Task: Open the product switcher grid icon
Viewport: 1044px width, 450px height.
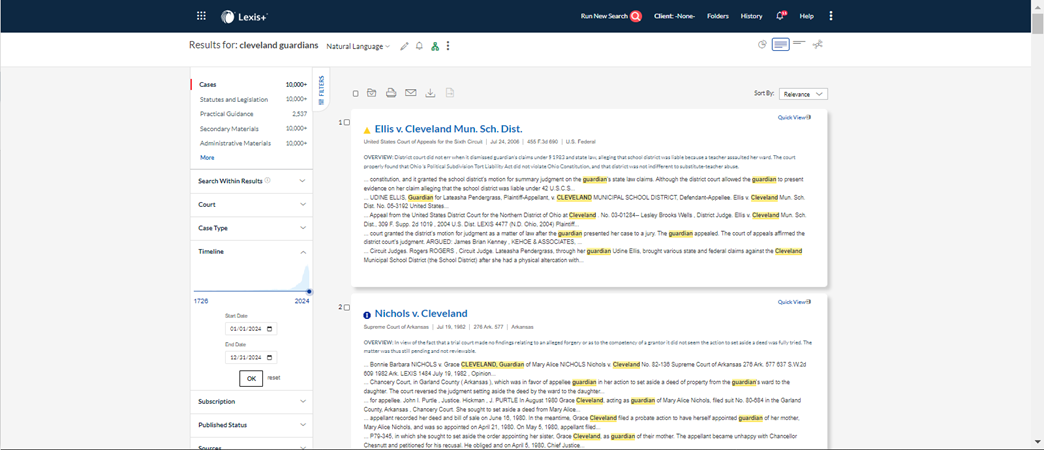Action: [x=201, y=16]
